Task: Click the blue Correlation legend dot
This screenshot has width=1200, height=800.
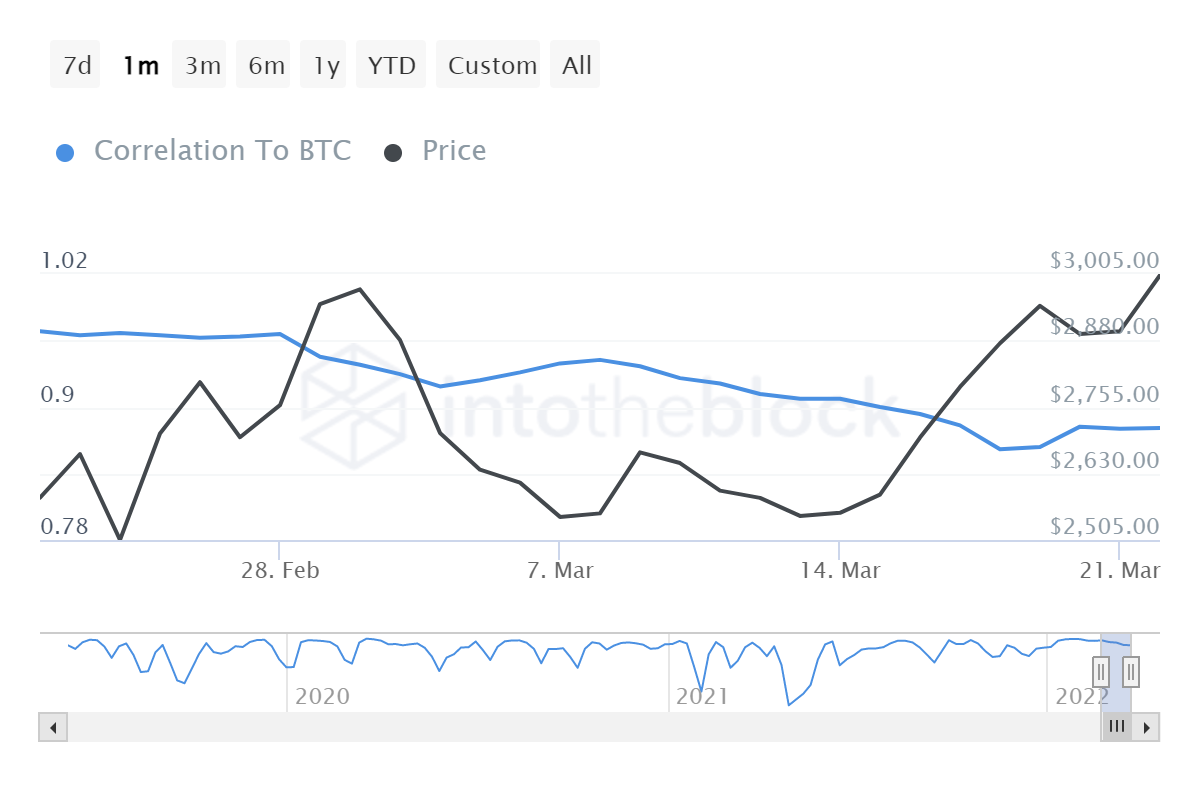Action: point(65,153)
